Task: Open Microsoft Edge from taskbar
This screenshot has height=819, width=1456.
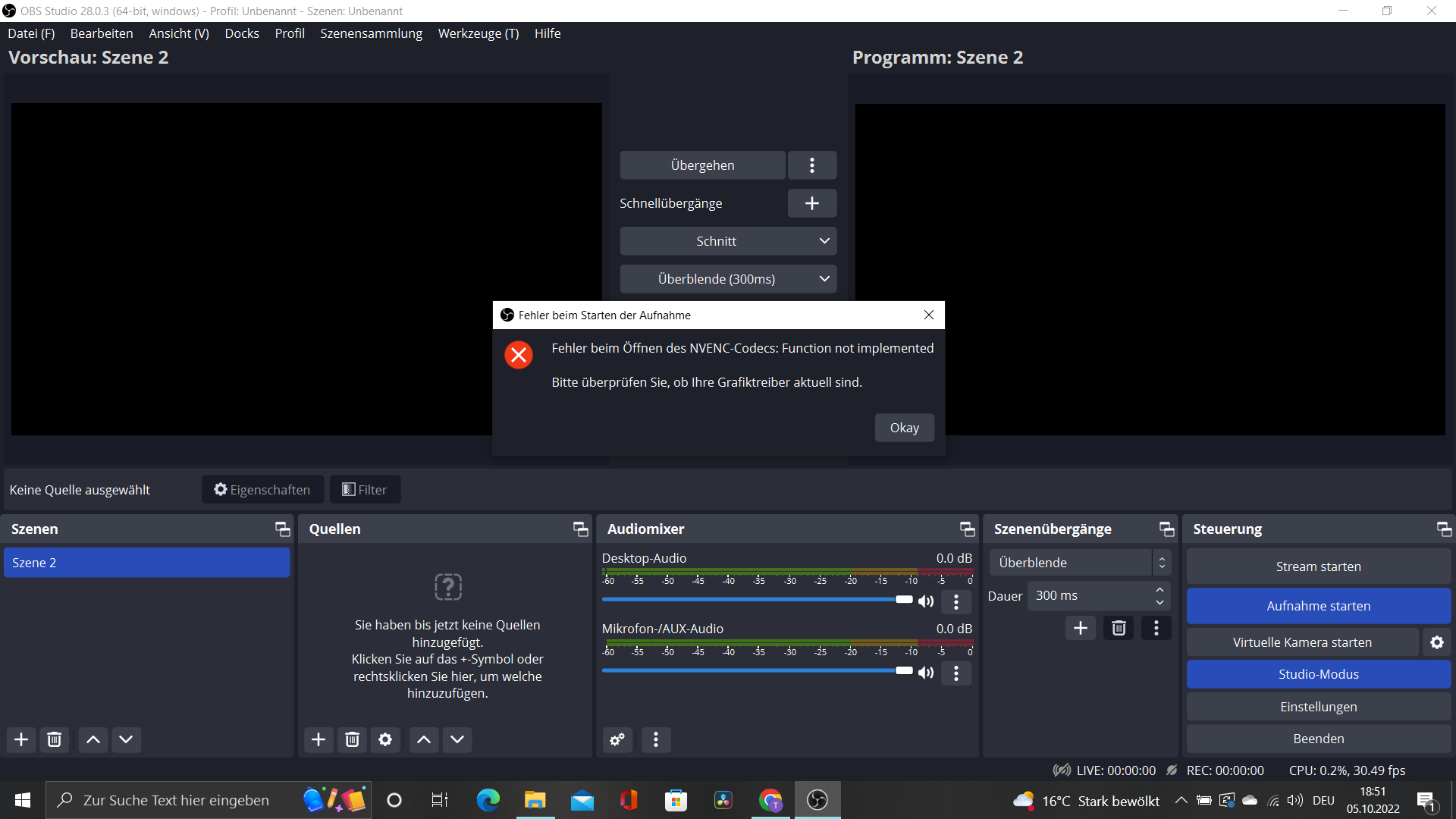Action: (x=488, y=800)
